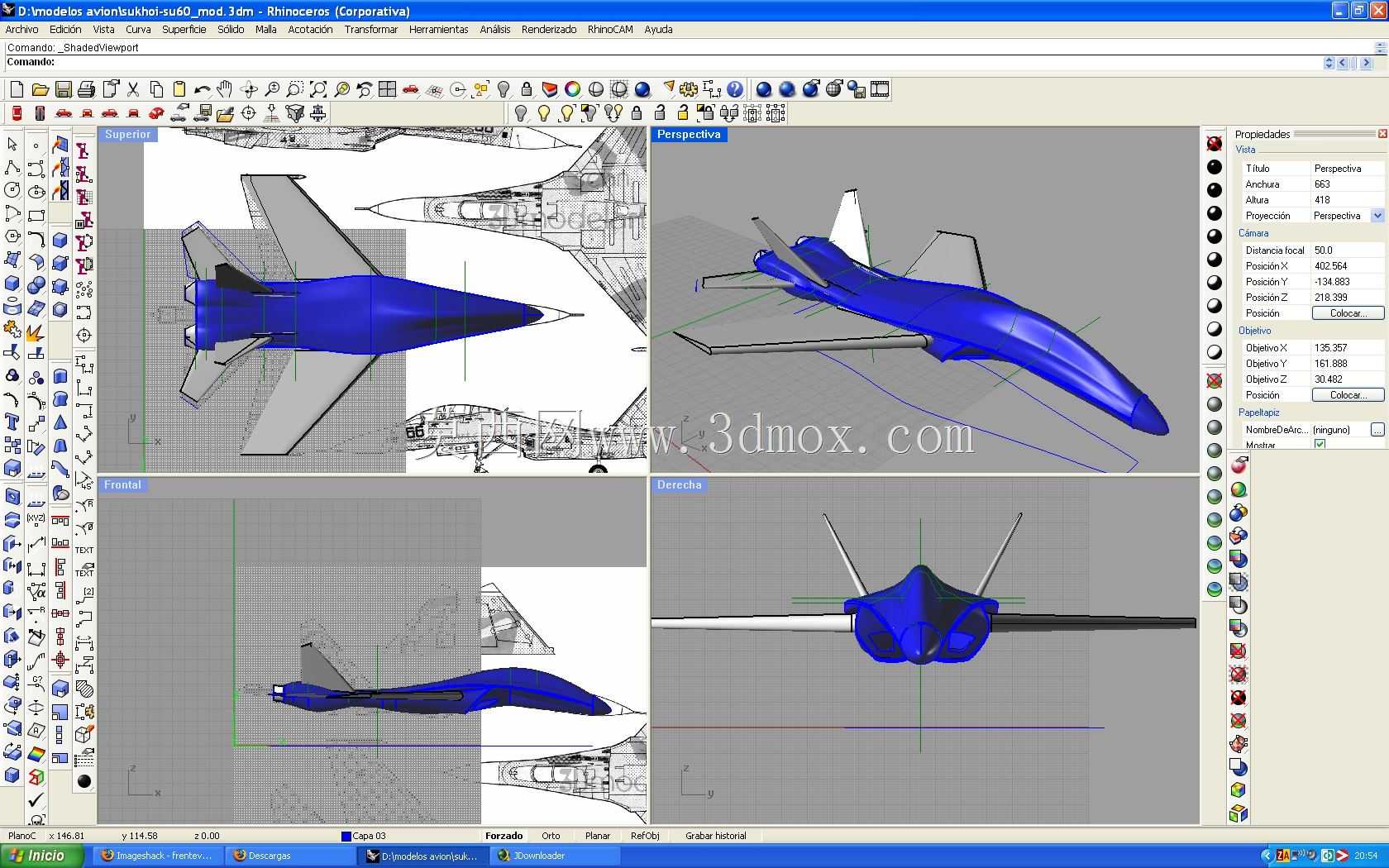
Task: Open the Transformar menu
Action: (x=371, y=29)
